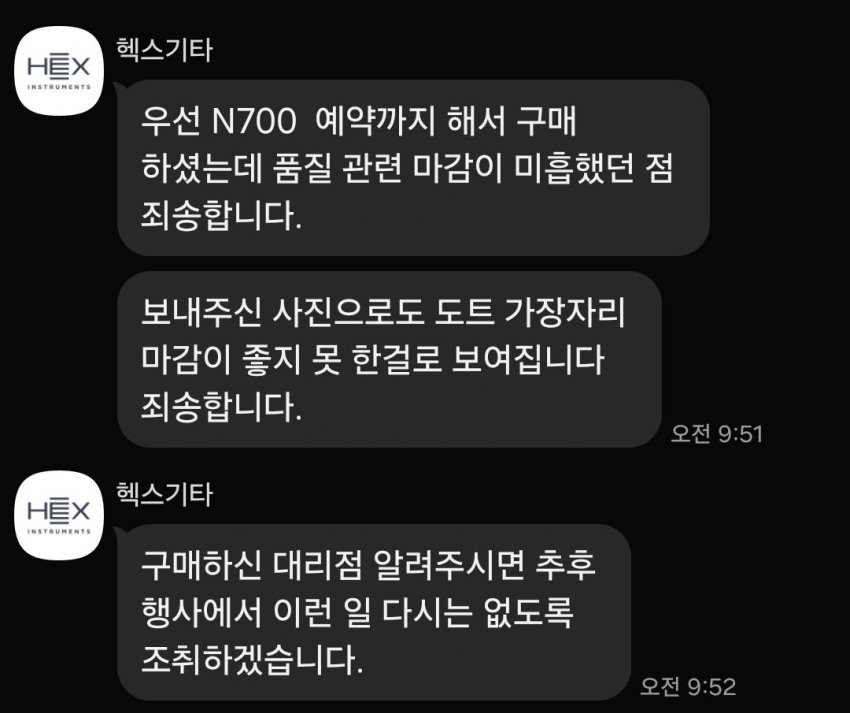
Task: Click the phrase 품질 관련 in first bubble
Action: tap(339, 168)
